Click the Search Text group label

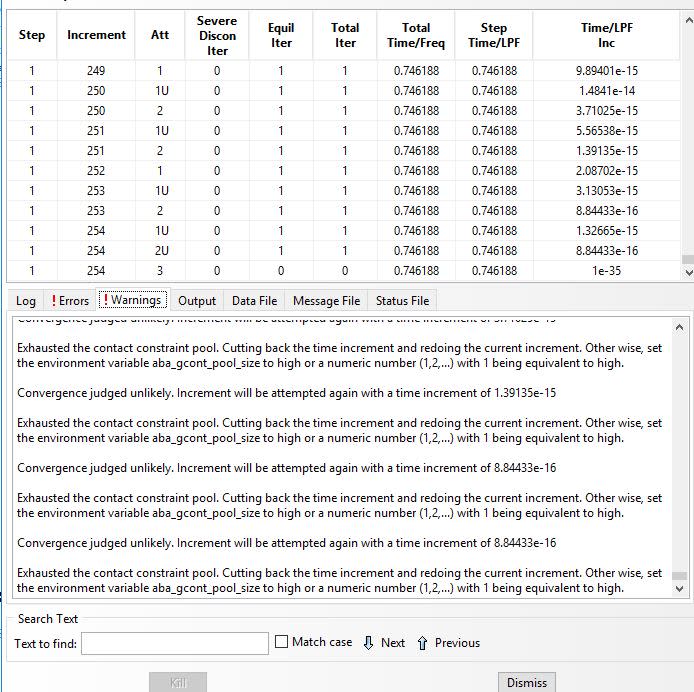tap(48, 619)
